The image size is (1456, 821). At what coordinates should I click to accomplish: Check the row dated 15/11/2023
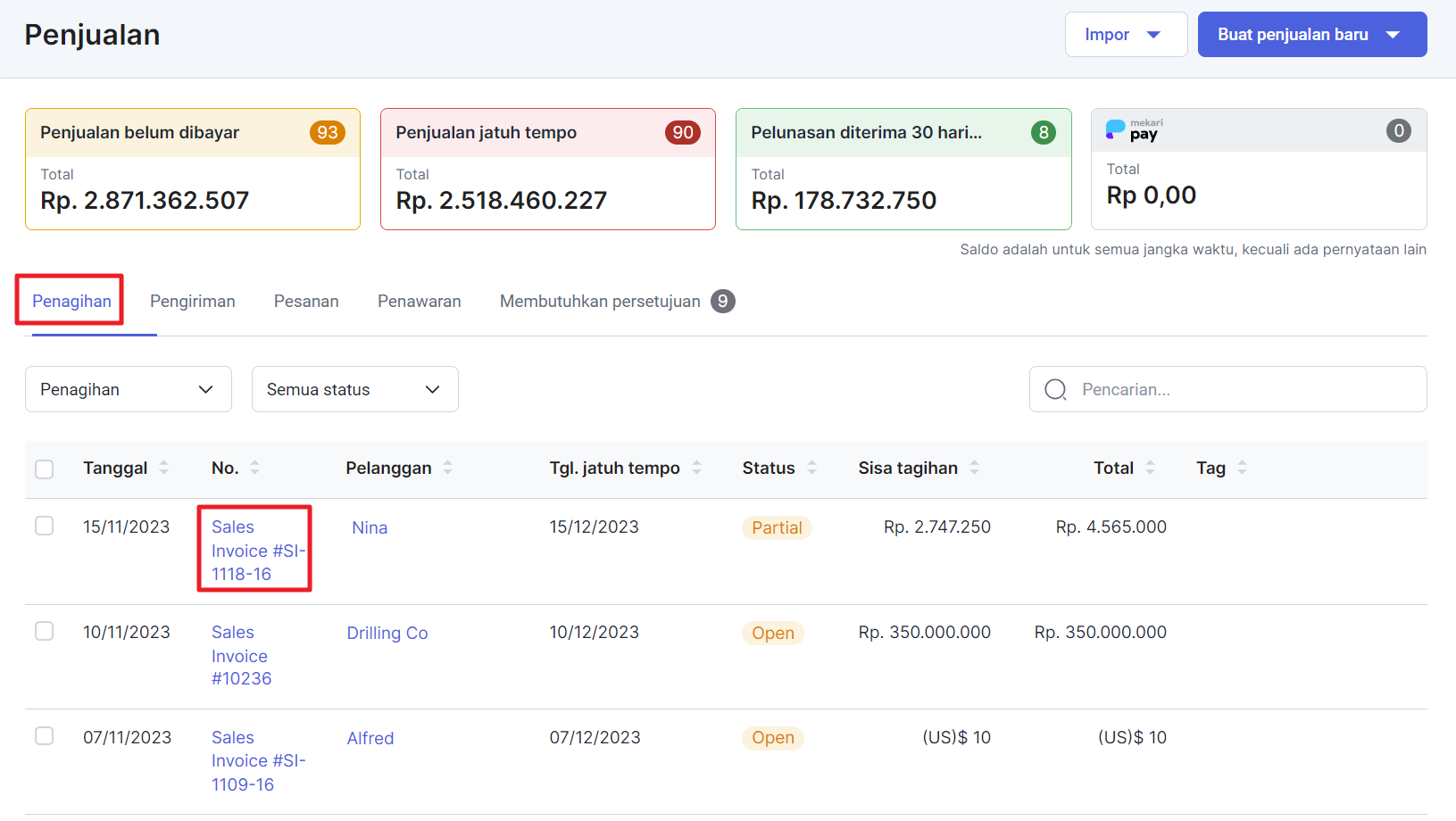[45, 527]
